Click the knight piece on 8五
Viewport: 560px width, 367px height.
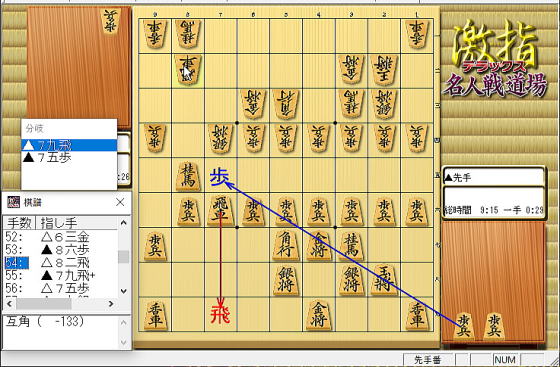tap(188, 176)
